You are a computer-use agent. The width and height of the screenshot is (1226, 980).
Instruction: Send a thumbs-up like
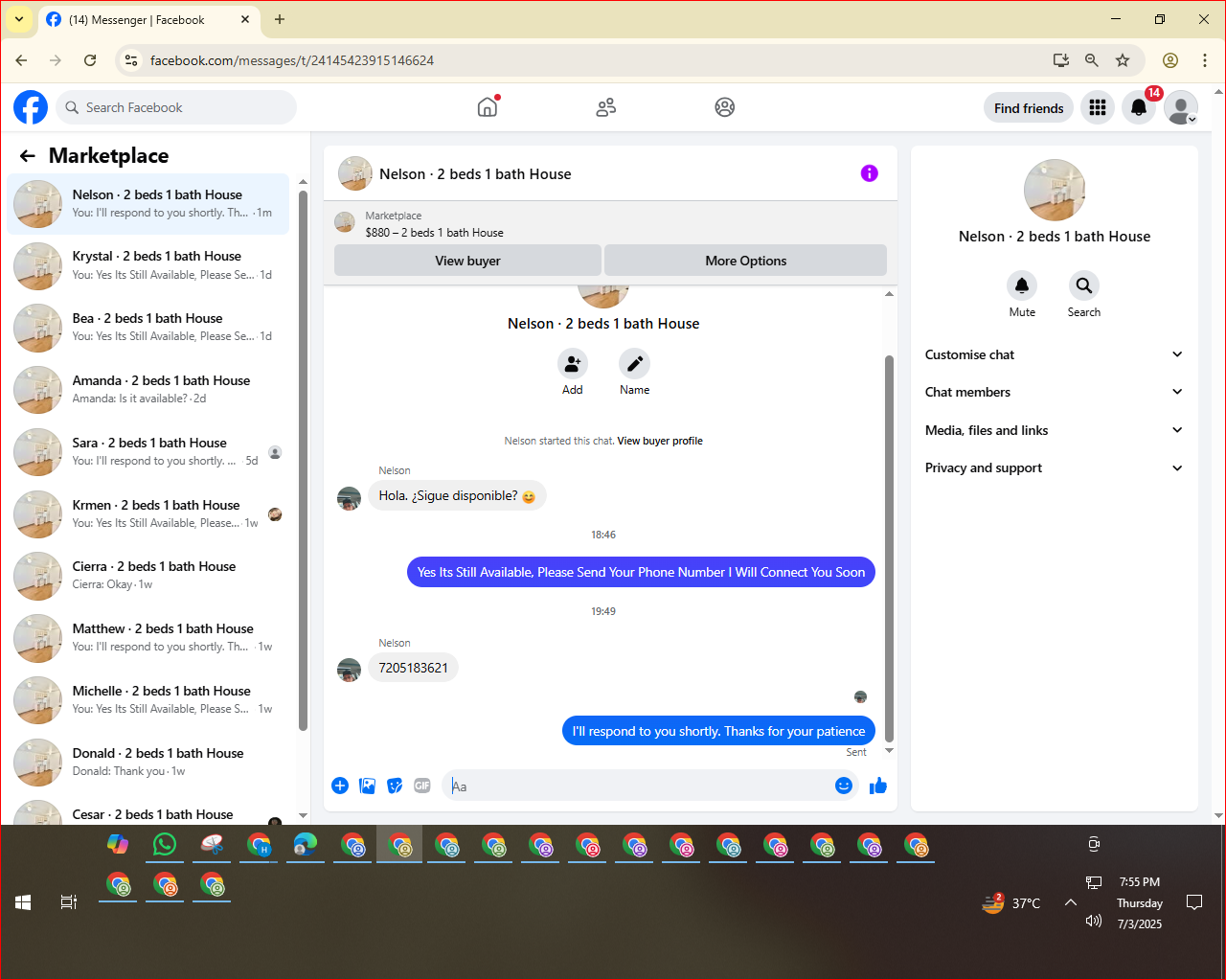click(878, 786)
